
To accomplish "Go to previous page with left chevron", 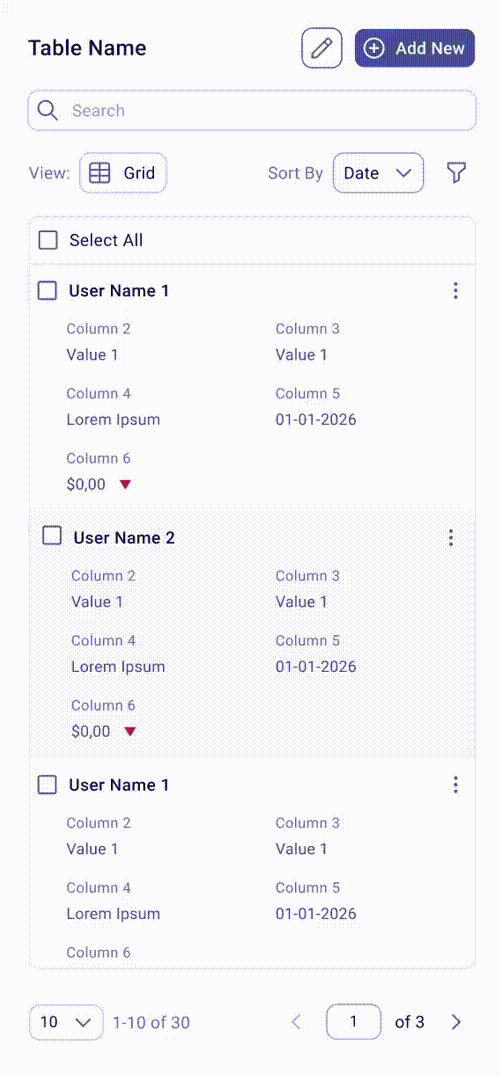I will click(296, 1022).
